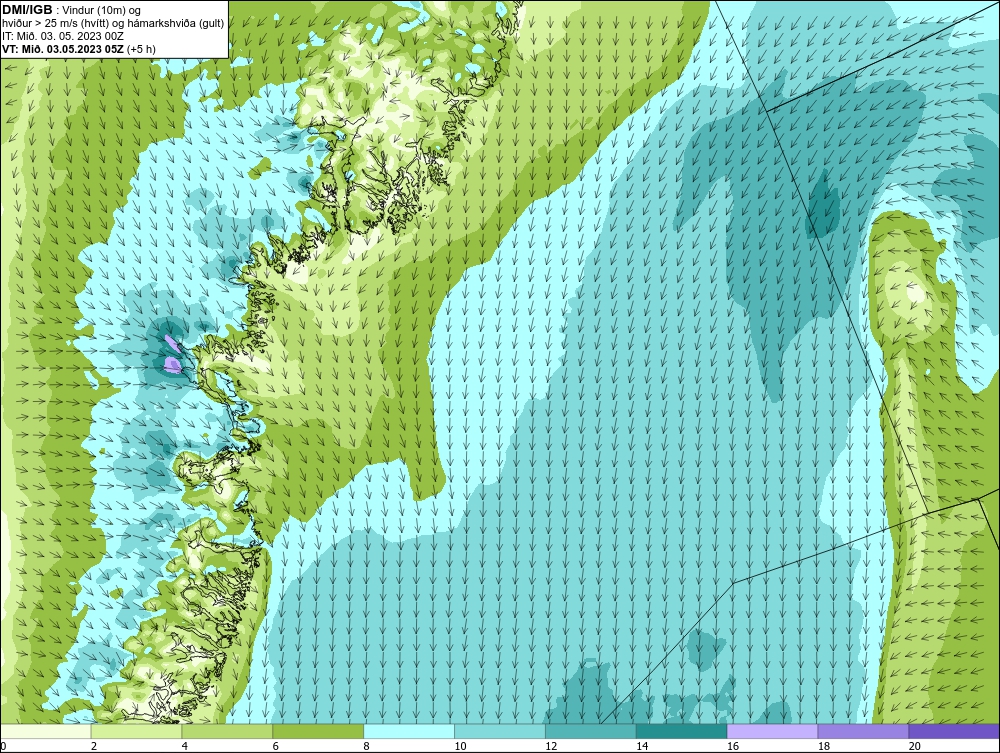Click the legend label 16

(x=733, y=746)
